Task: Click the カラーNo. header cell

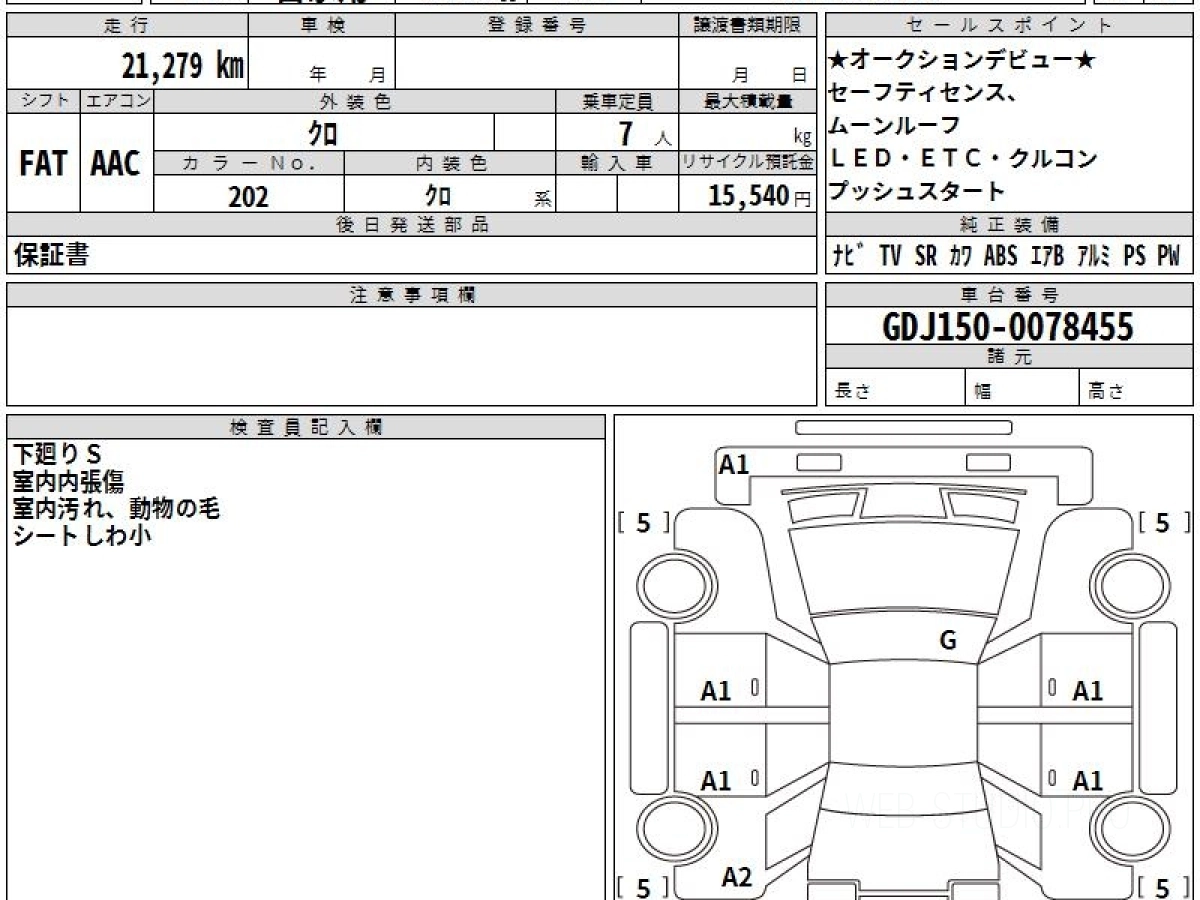Action: (250, 163)
